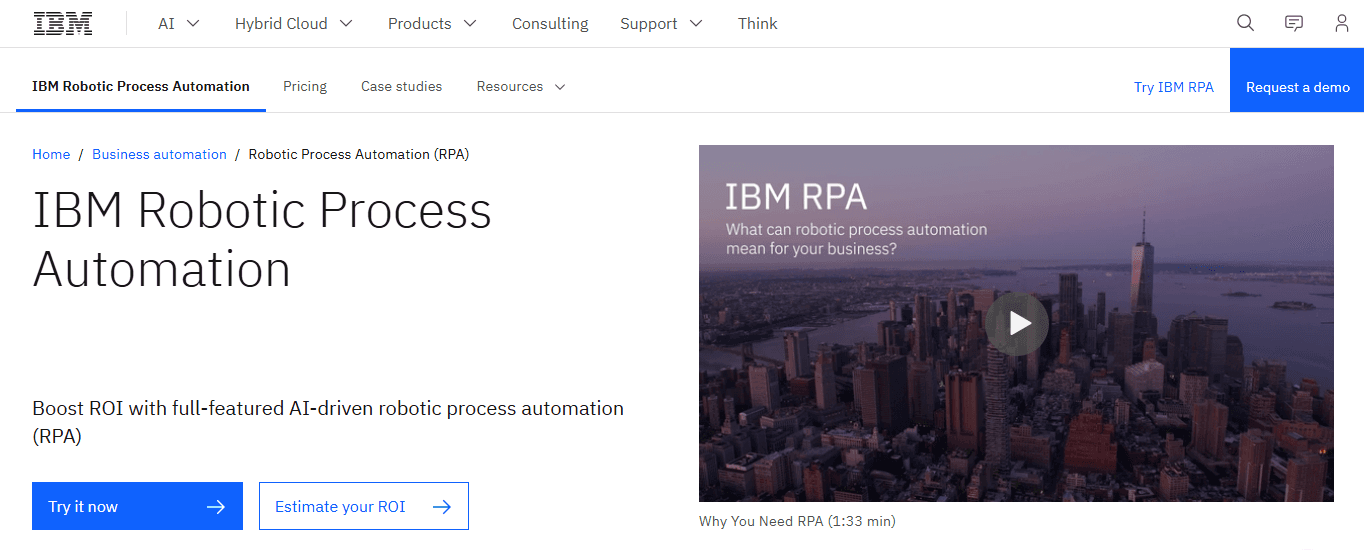Image resolution: width=1364 pixels, height=550 pixels.
Task: Expand the Hybrid Cloud menu
Action: (x=293, y=24)
